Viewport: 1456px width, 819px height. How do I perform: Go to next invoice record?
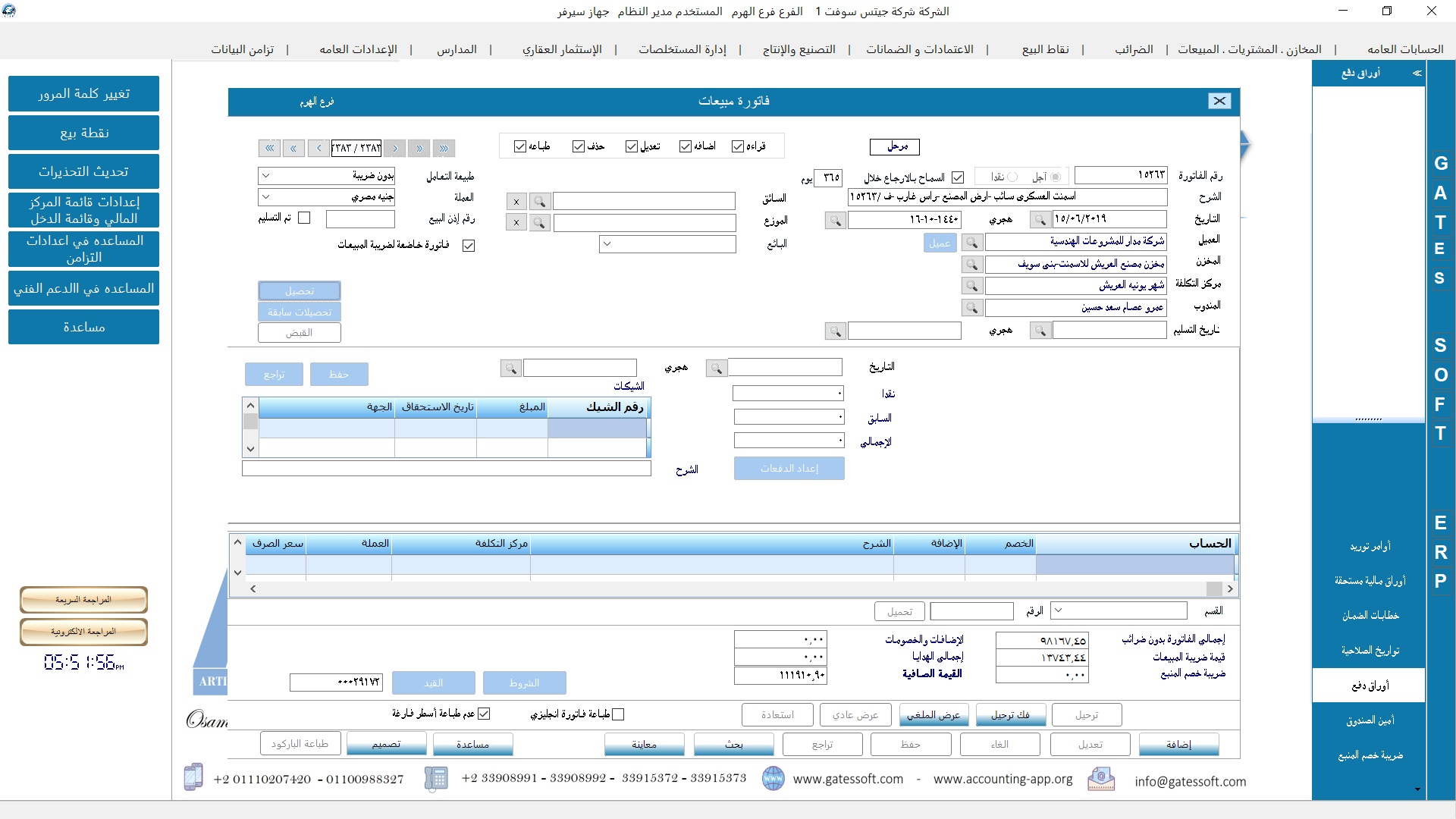pyautogui.click(x=394, y=148)
